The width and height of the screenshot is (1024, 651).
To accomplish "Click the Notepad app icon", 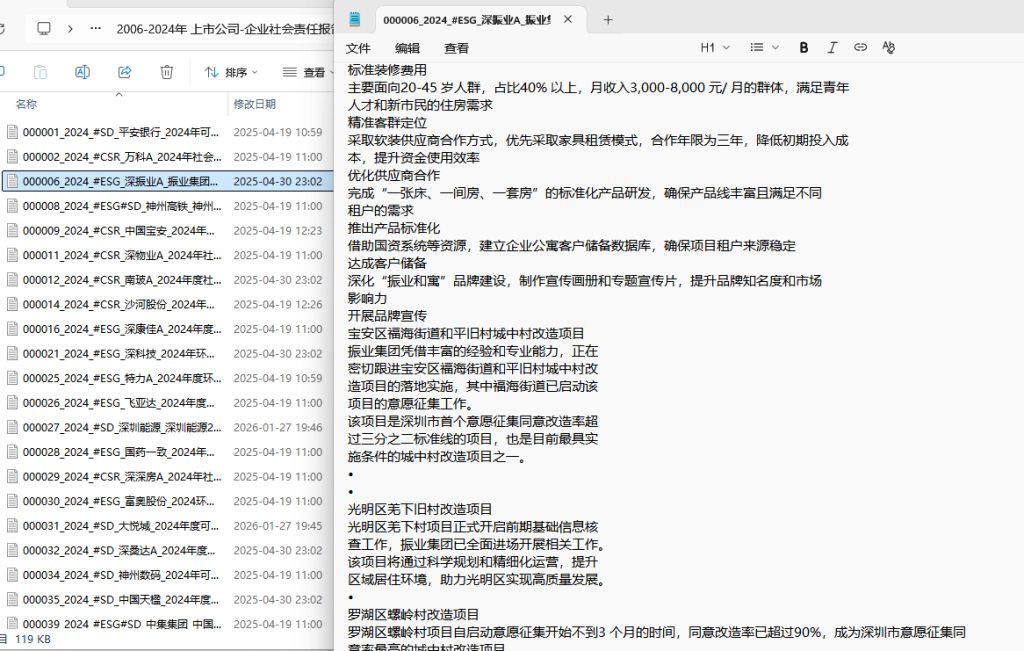I will click(355, 20).
